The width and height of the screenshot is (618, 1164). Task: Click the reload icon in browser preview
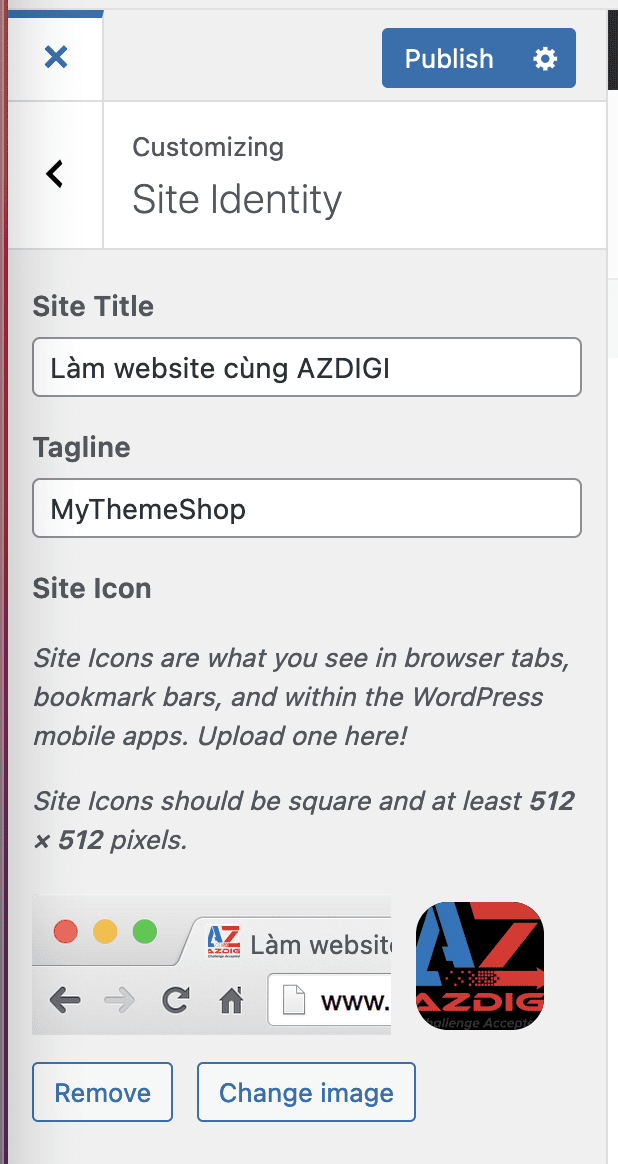pos(176,999)
